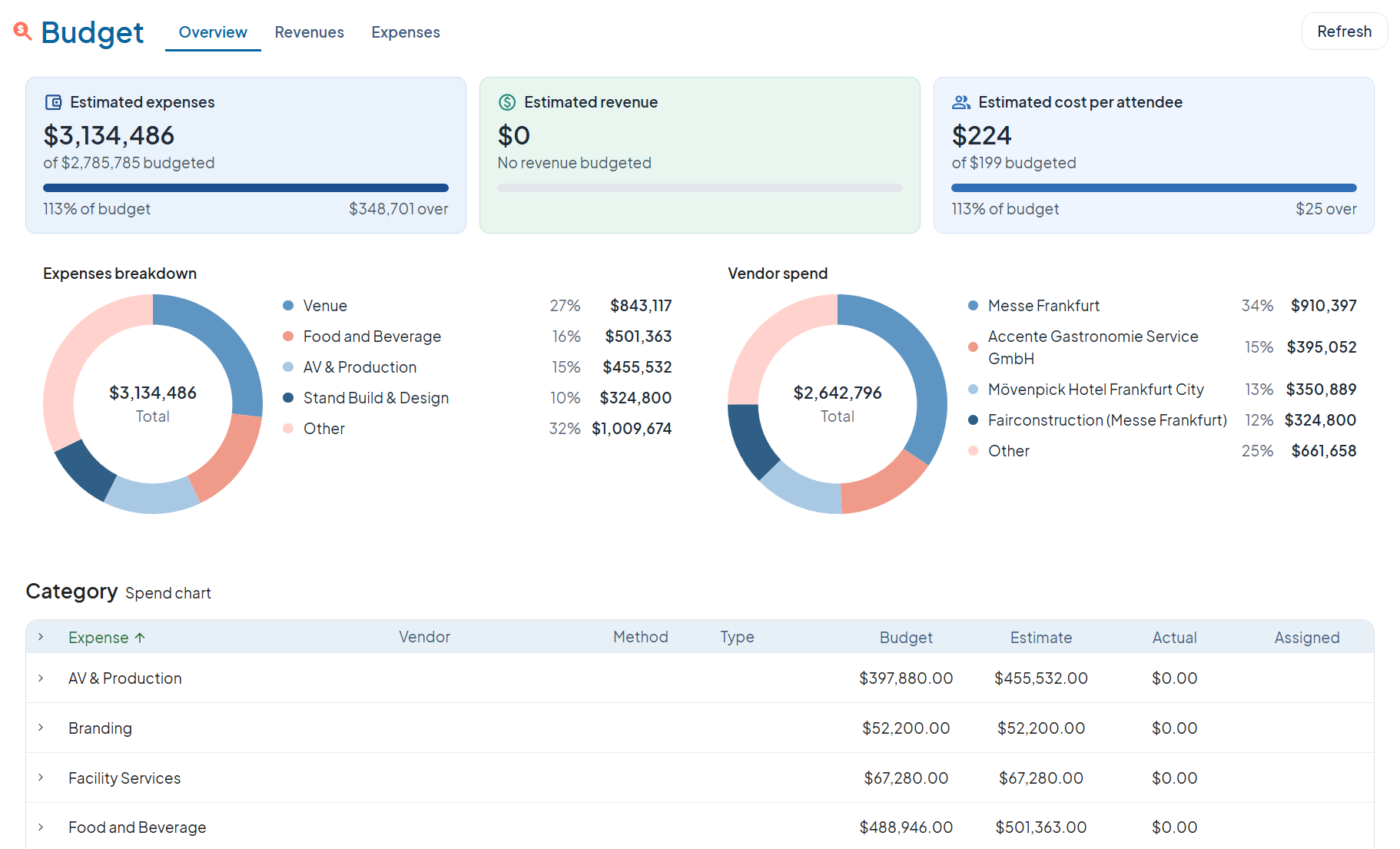
Task: Click the Accente Gastronomie Service GmbH label
Action: [x=1093, y=347]
